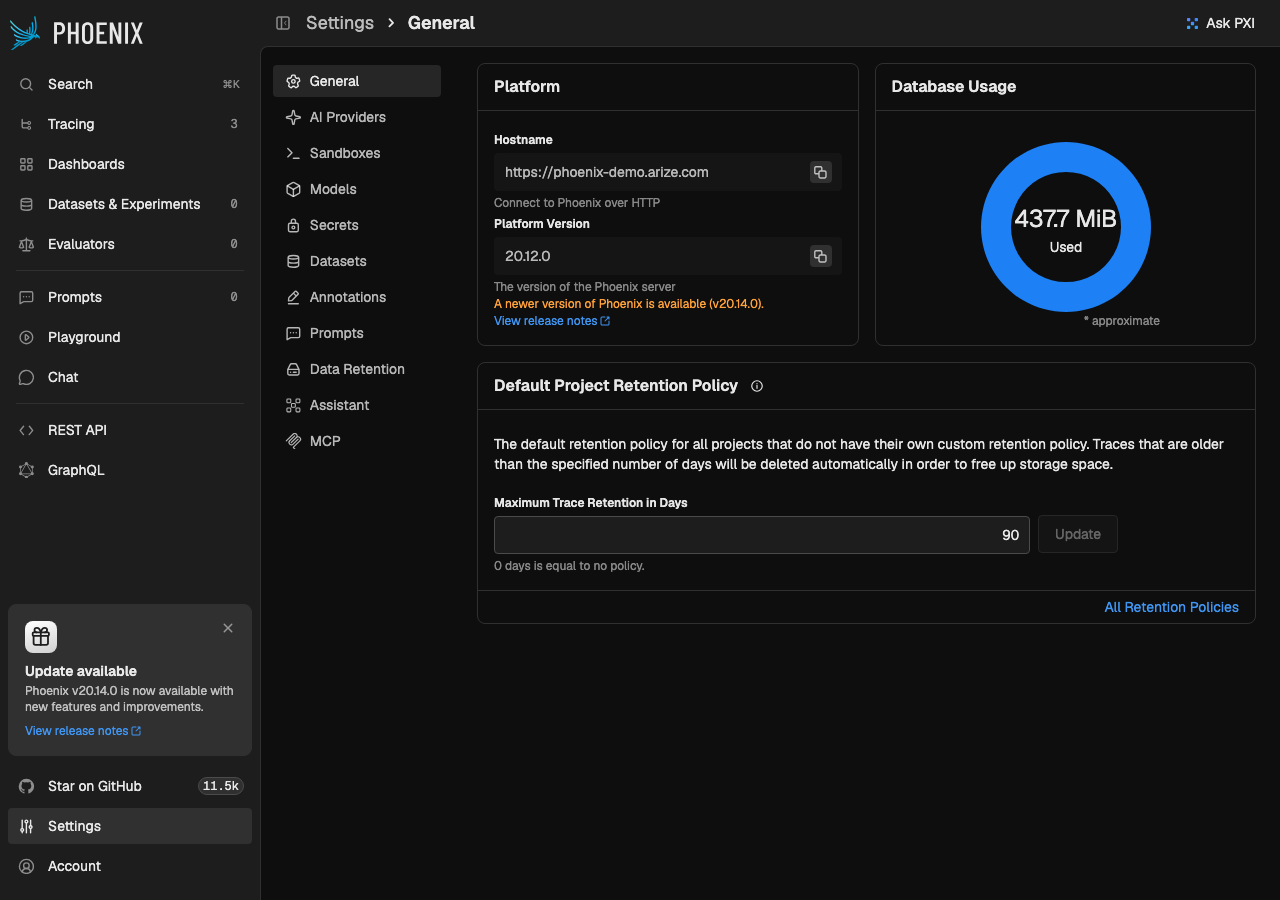Click the General breadcrumb title

pos(441,23)
